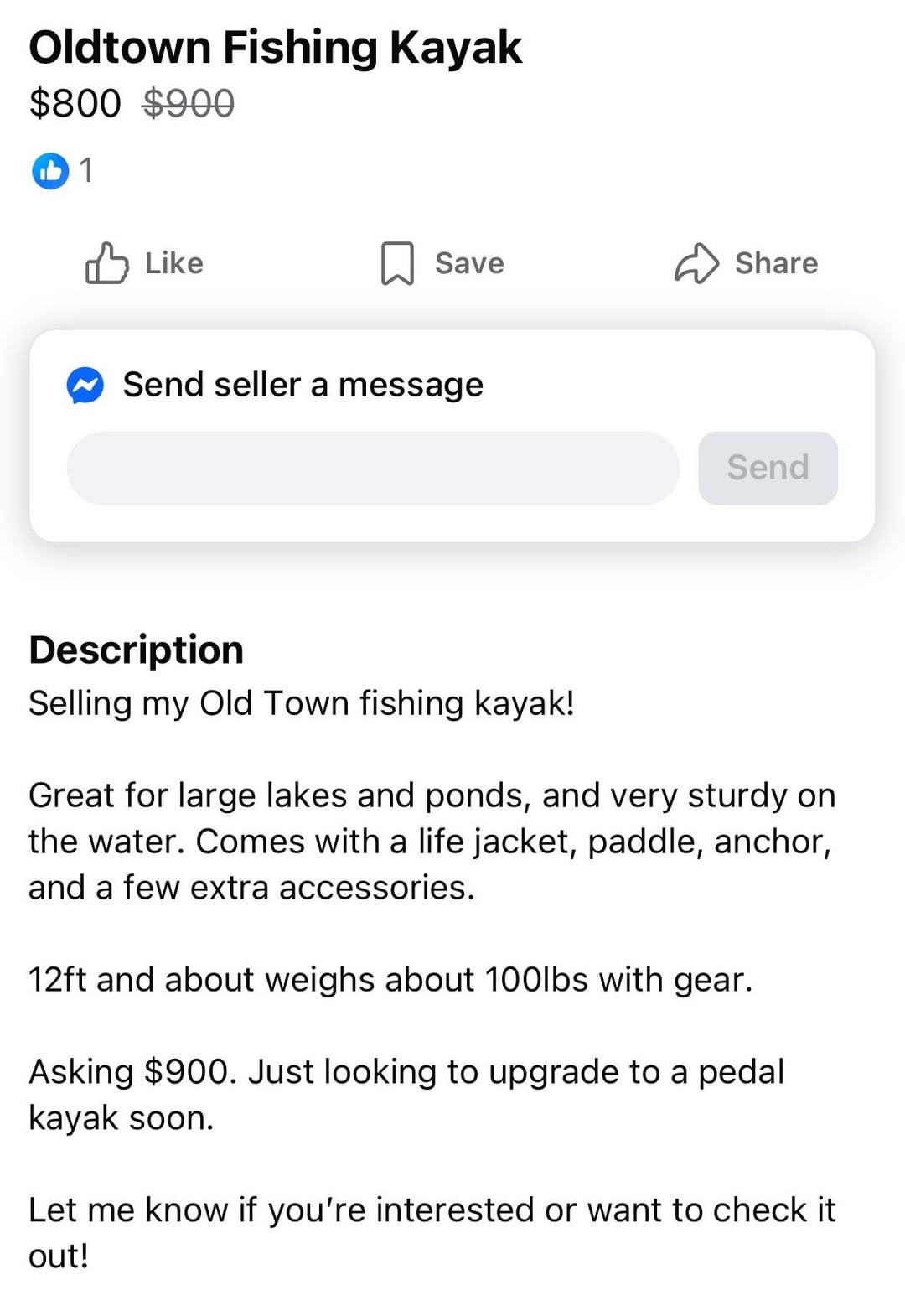Click the paragraph about lakes and ponds
Viewport: 905px width, 1316px height.
pos(432,841)
